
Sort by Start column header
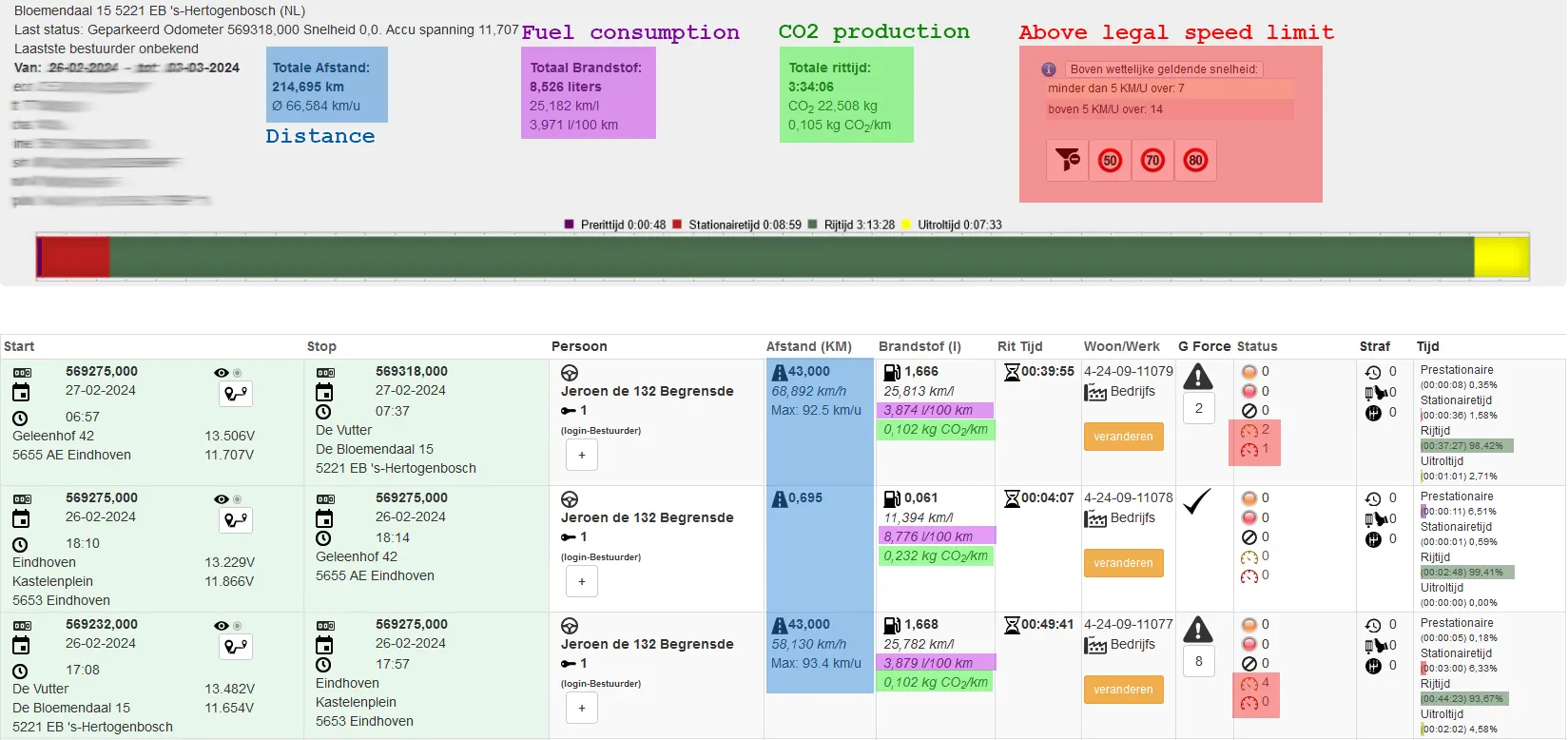click(19, 346)
